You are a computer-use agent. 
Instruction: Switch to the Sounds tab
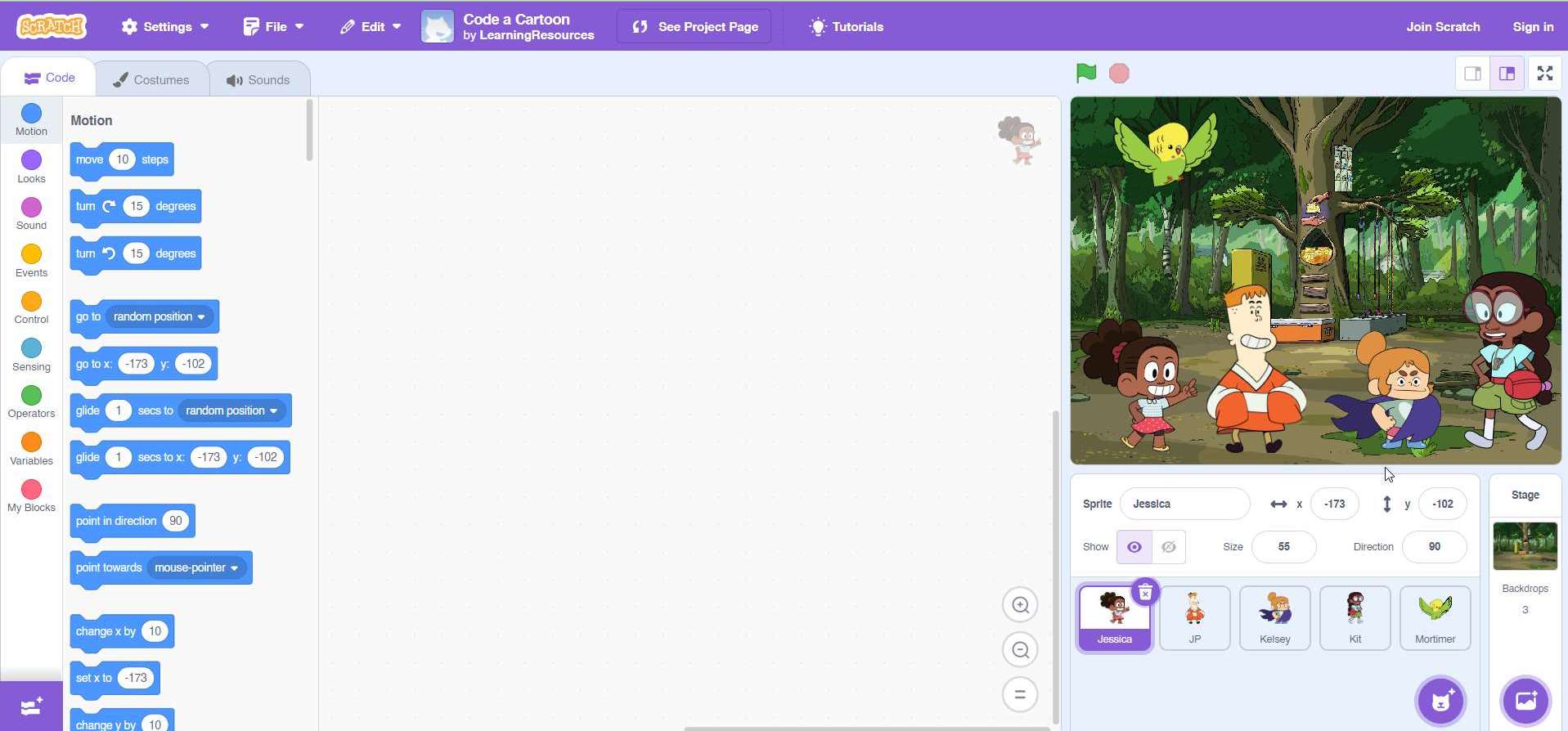[258, 79]
